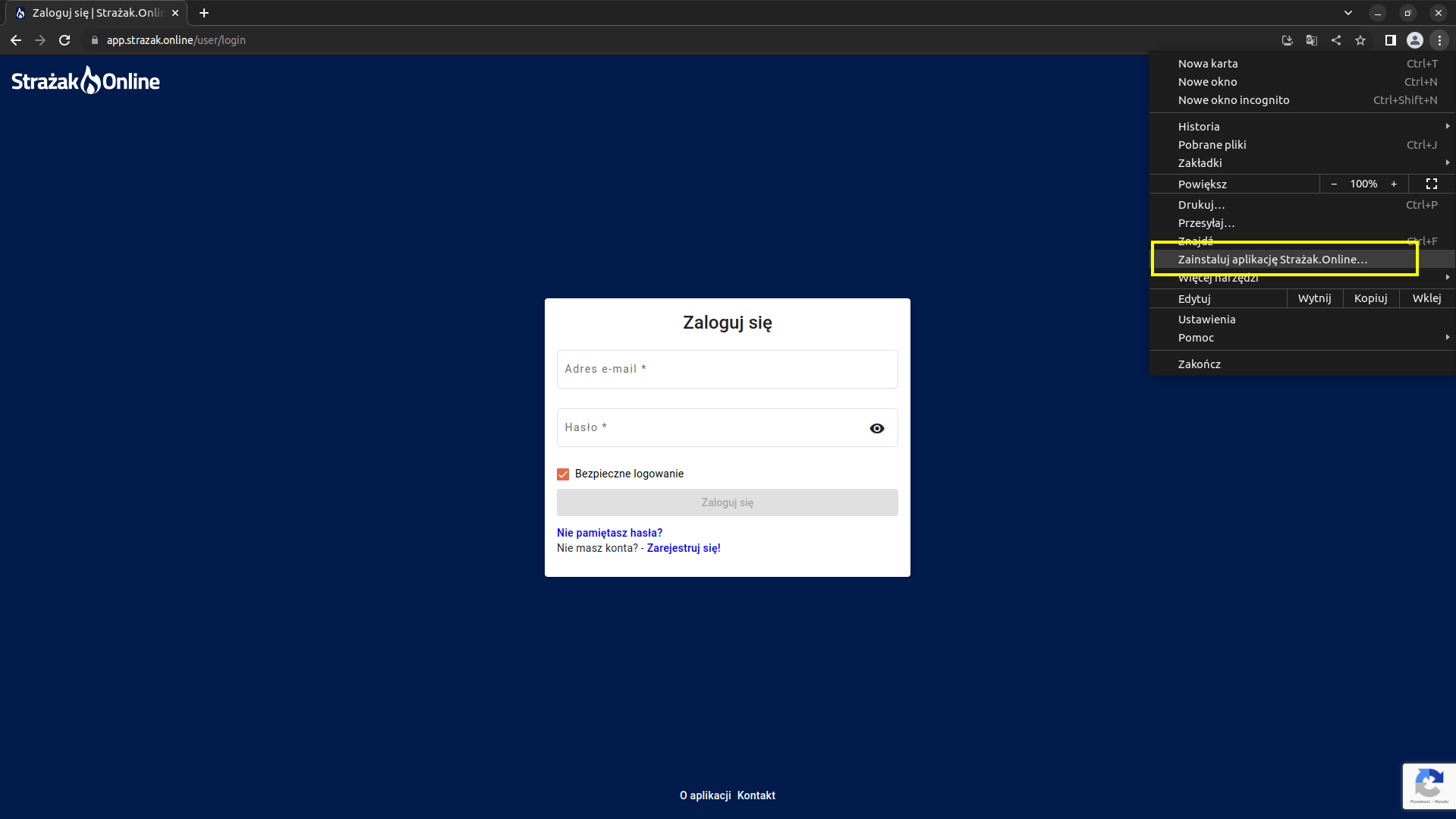Click the browser back arrow

(x=16, y=40)
